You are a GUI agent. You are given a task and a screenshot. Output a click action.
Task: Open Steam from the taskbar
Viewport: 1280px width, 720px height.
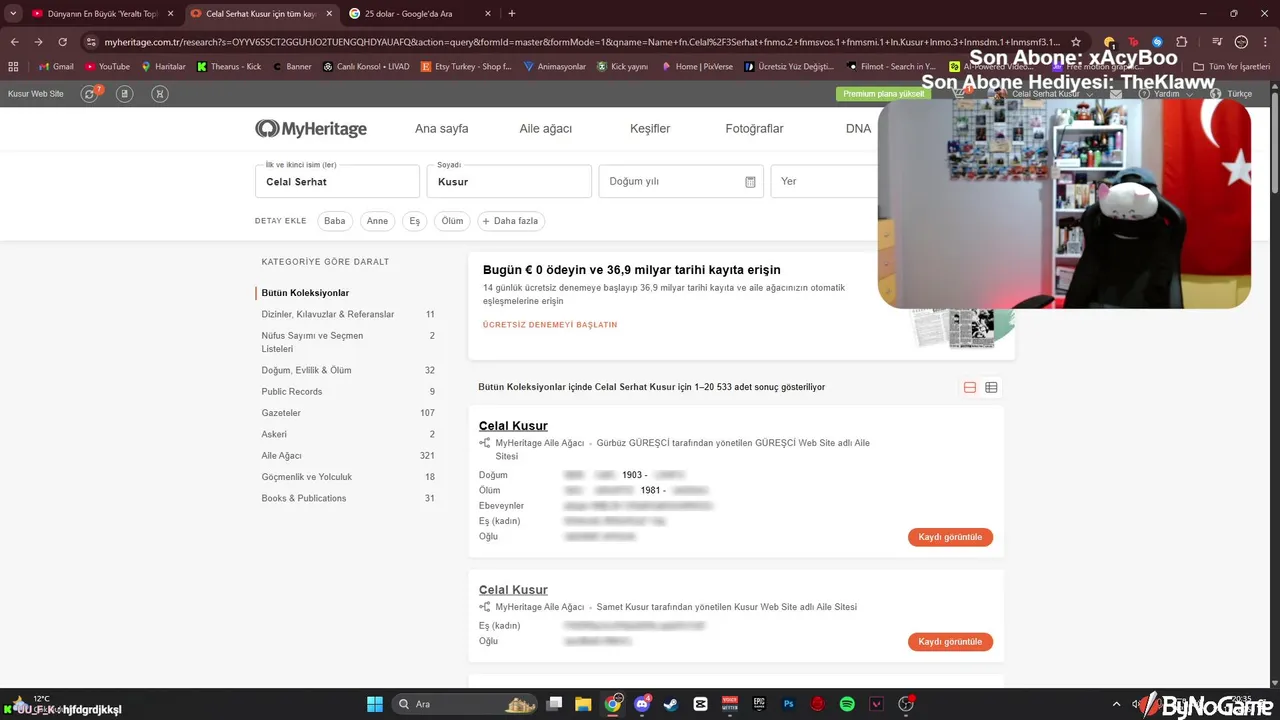click(671, 704)
